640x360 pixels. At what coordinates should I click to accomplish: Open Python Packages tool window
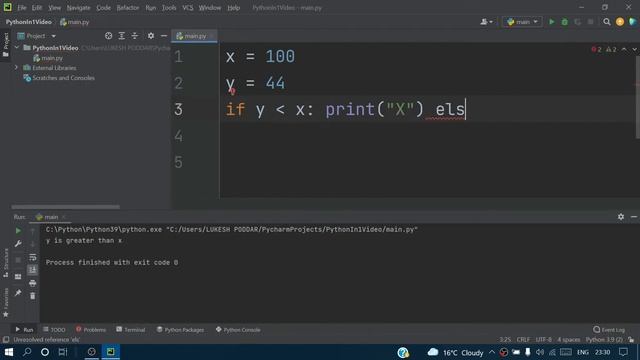(x=180, y=329)
